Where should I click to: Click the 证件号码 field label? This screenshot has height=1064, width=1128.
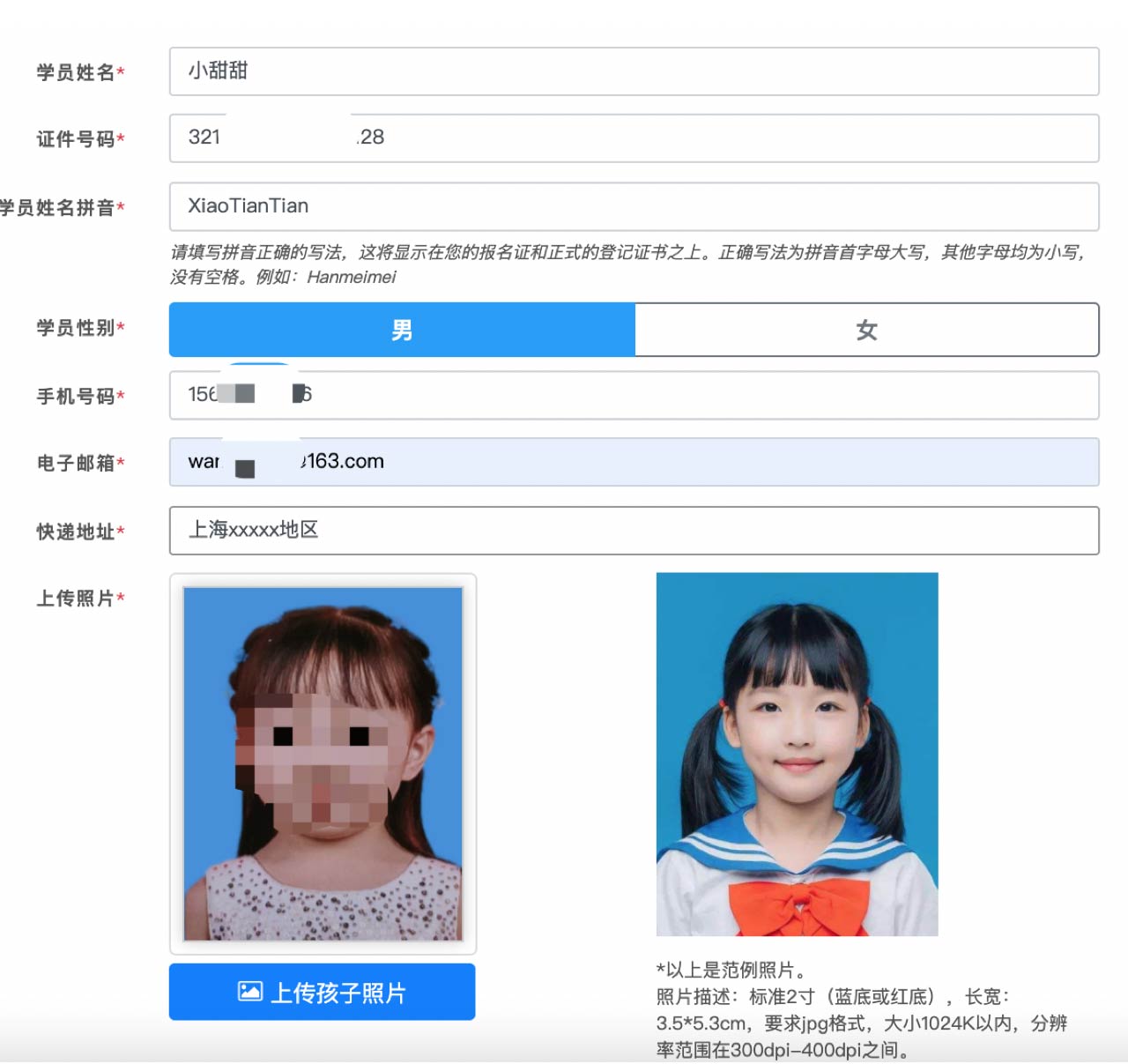(x=76, y=139)
